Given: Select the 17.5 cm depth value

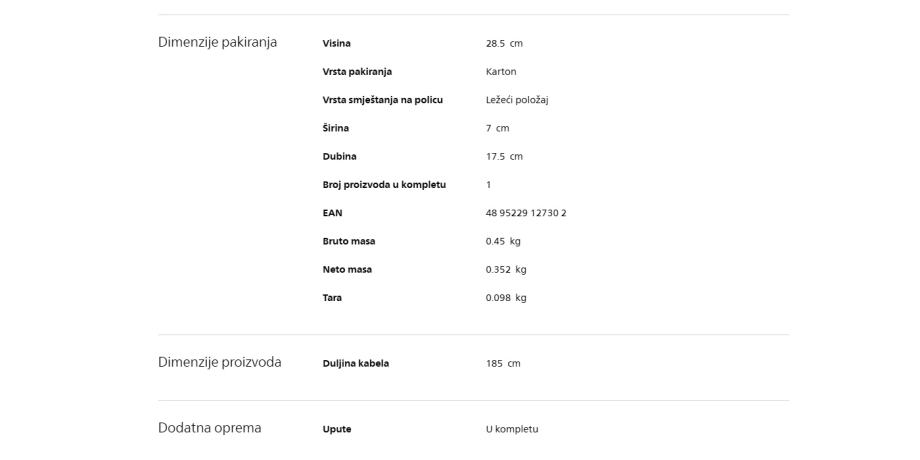Looking at the screenshot, I should (504, 157).
